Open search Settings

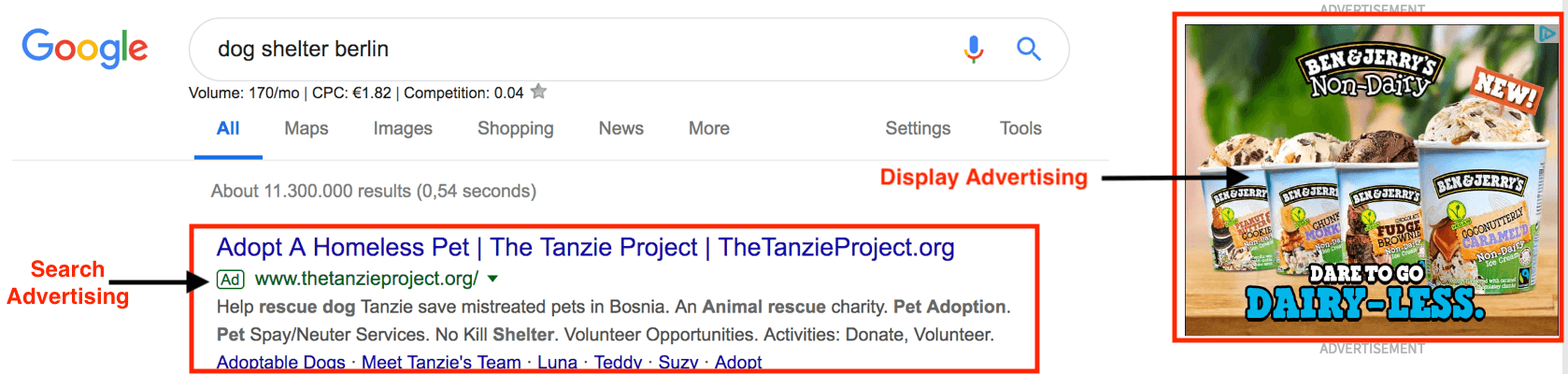coord(918,128)
